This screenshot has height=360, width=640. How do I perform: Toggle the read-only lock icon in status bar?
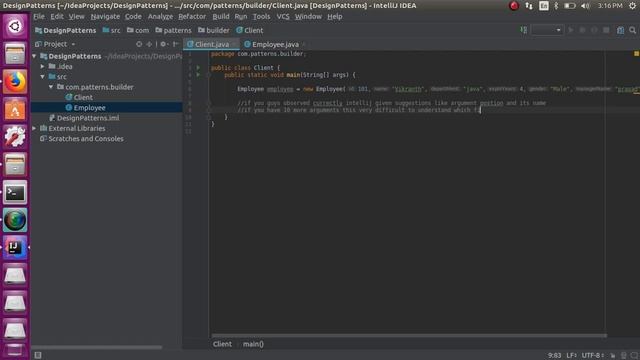(613, 356)
